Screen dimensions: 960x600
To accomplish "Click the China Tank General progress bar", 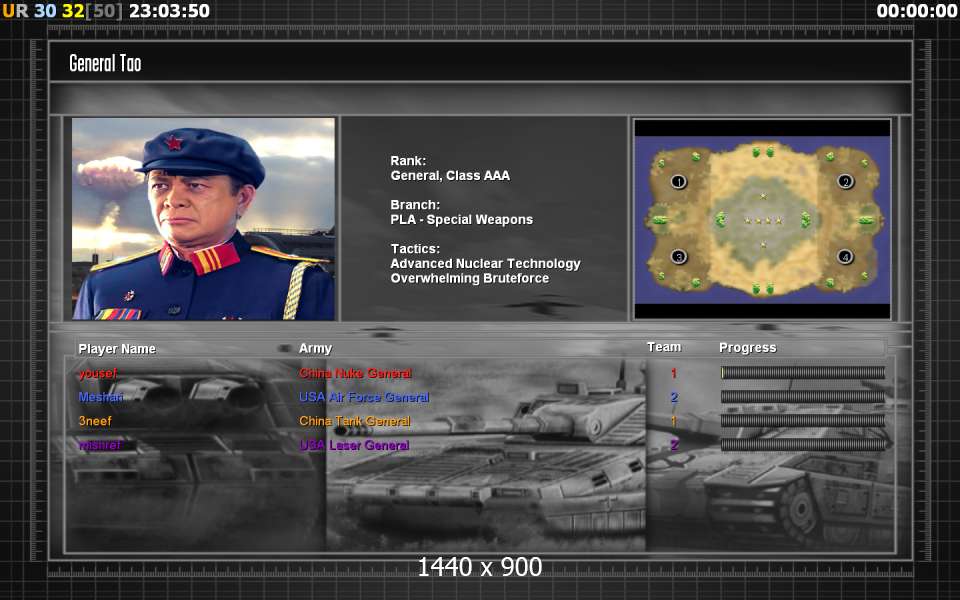I will click(803, 421).
